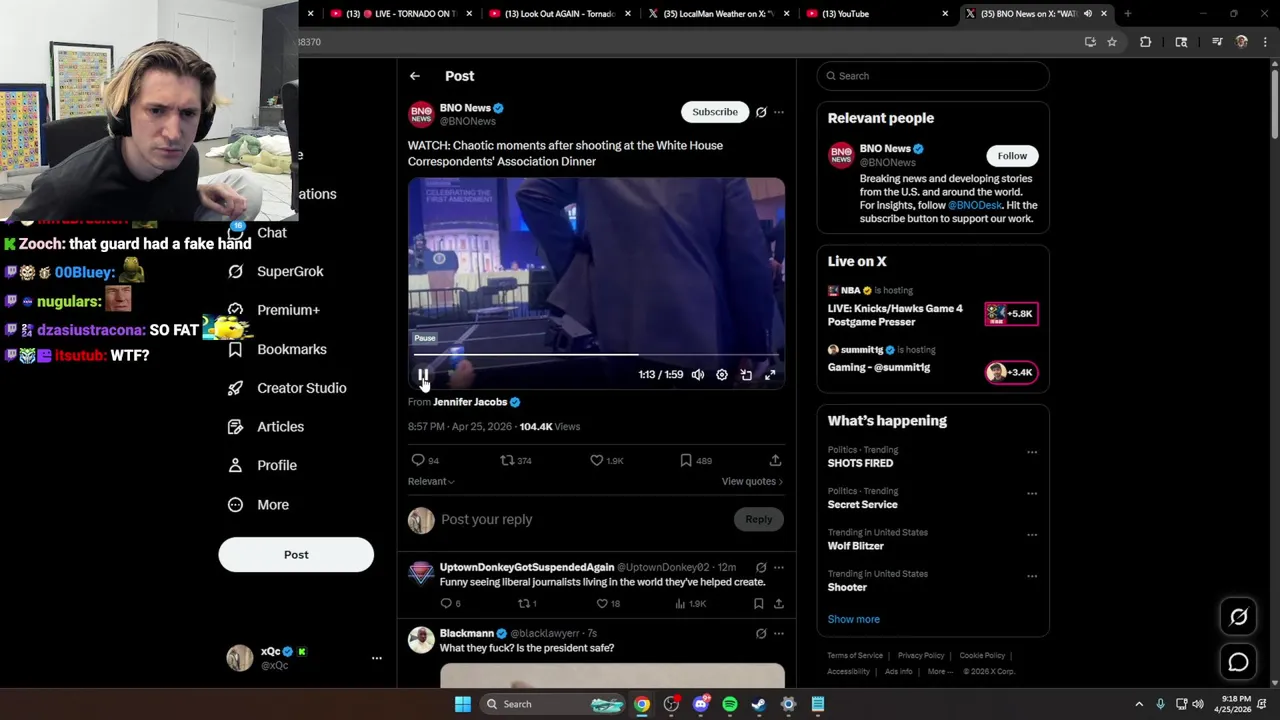Open Premium+ in the sidebar
The image size is (1280, 720).
point(274,310)
